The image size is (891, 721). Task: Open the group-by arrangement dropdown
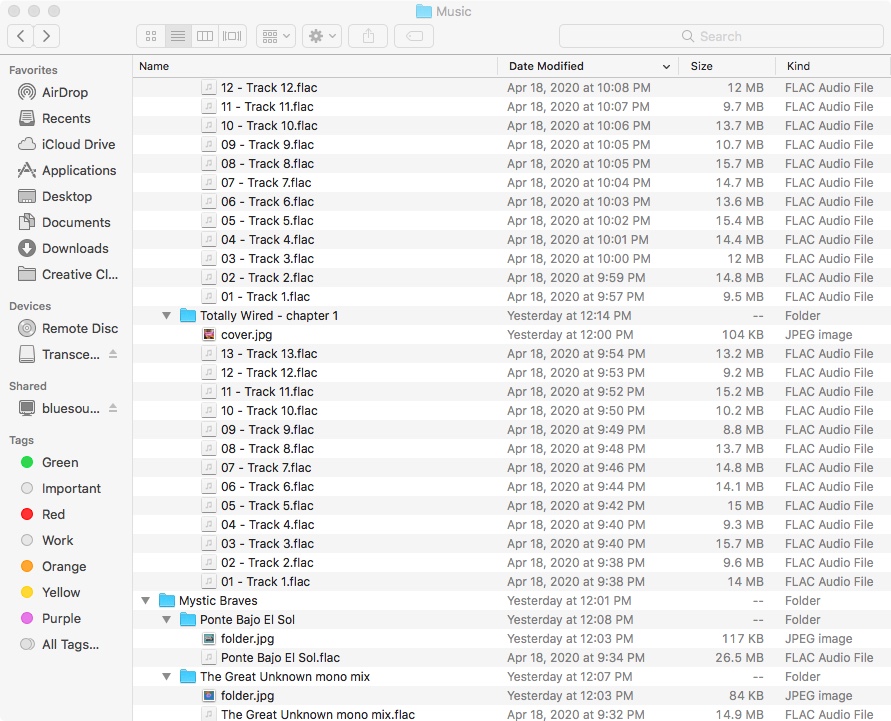[275, 36]
